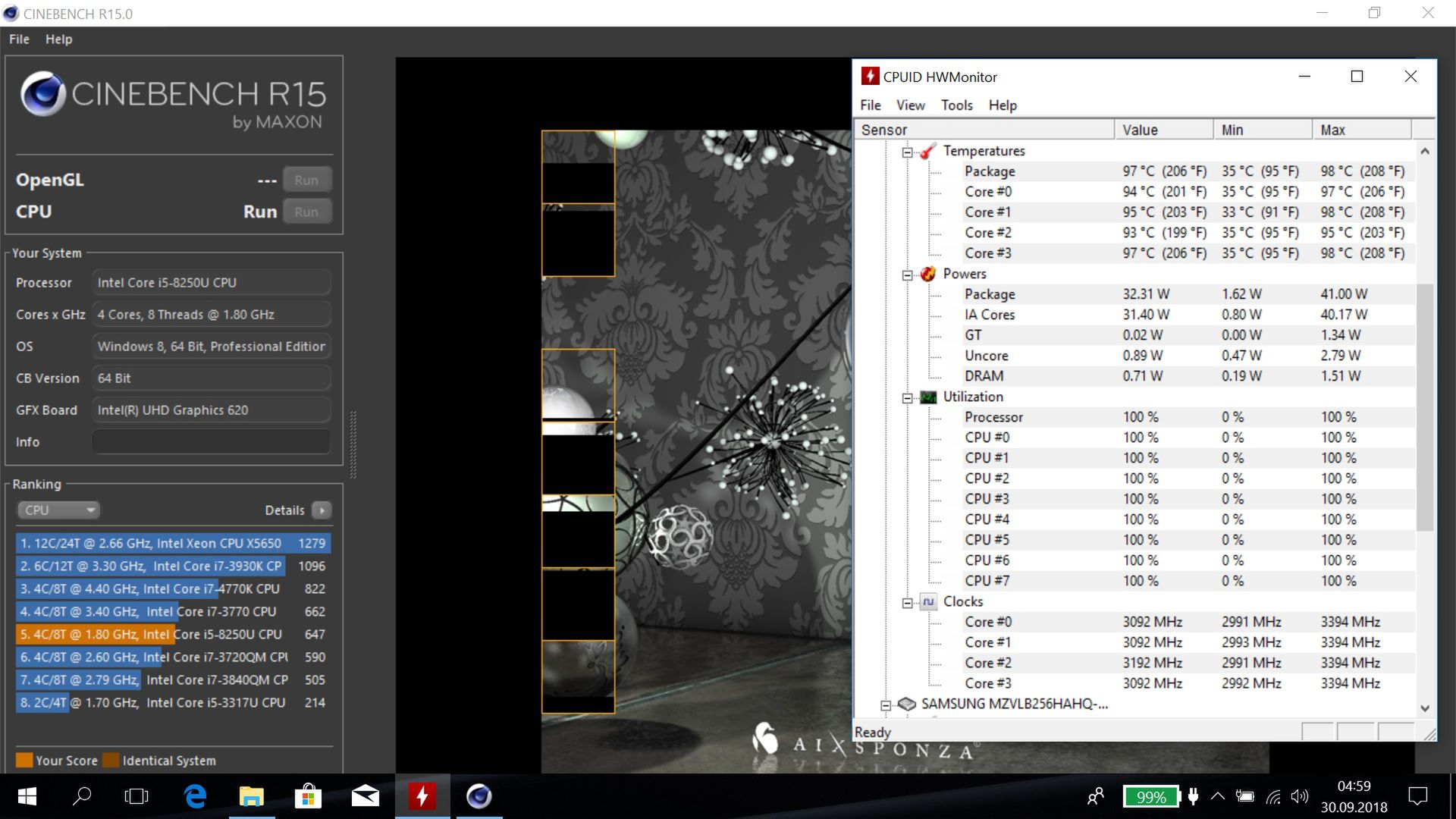The height and width of the screenshot is (819, 1456).
Task: Open Microsoft Edge from the taskbar
Action: (195, 796)
